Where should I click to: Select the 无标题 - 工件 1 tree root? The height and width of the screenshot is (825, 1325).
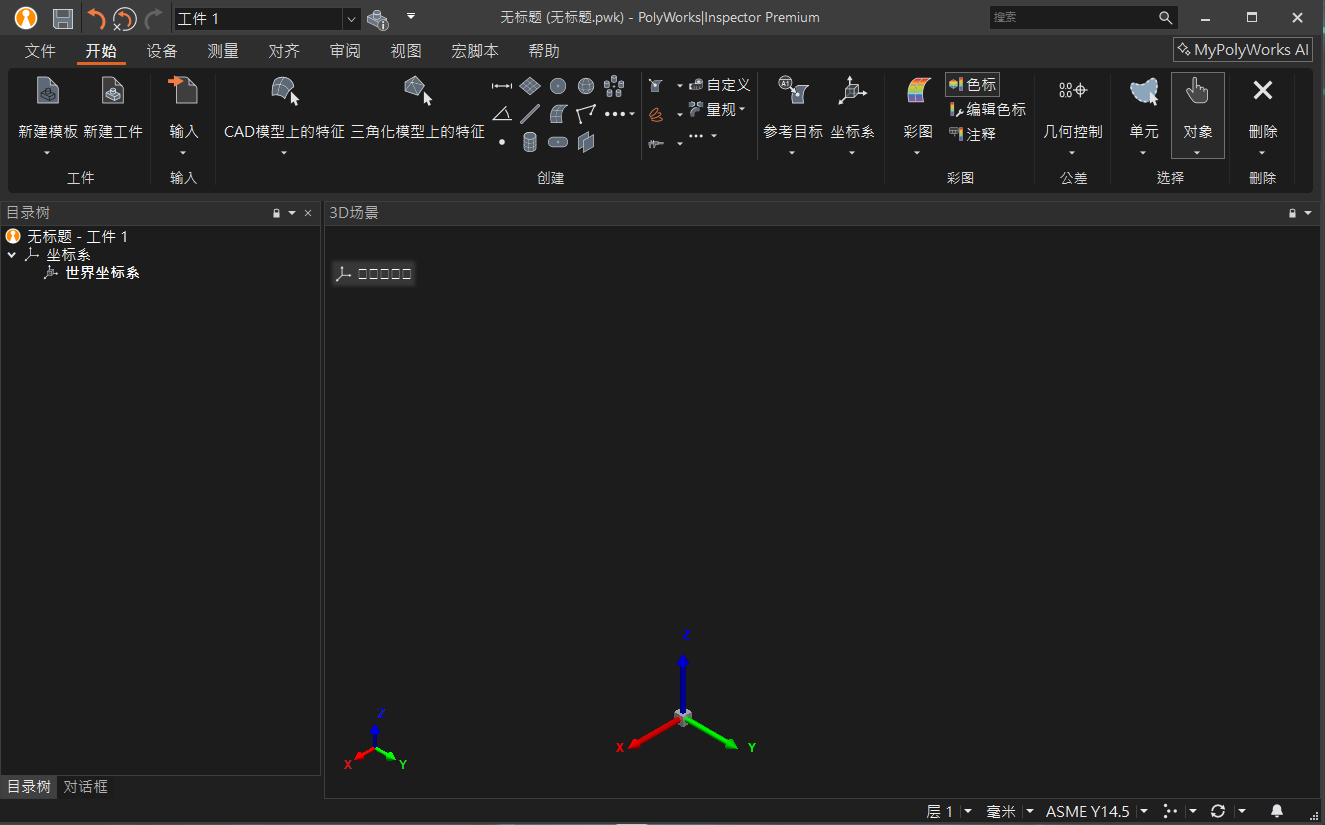[77, 237]
